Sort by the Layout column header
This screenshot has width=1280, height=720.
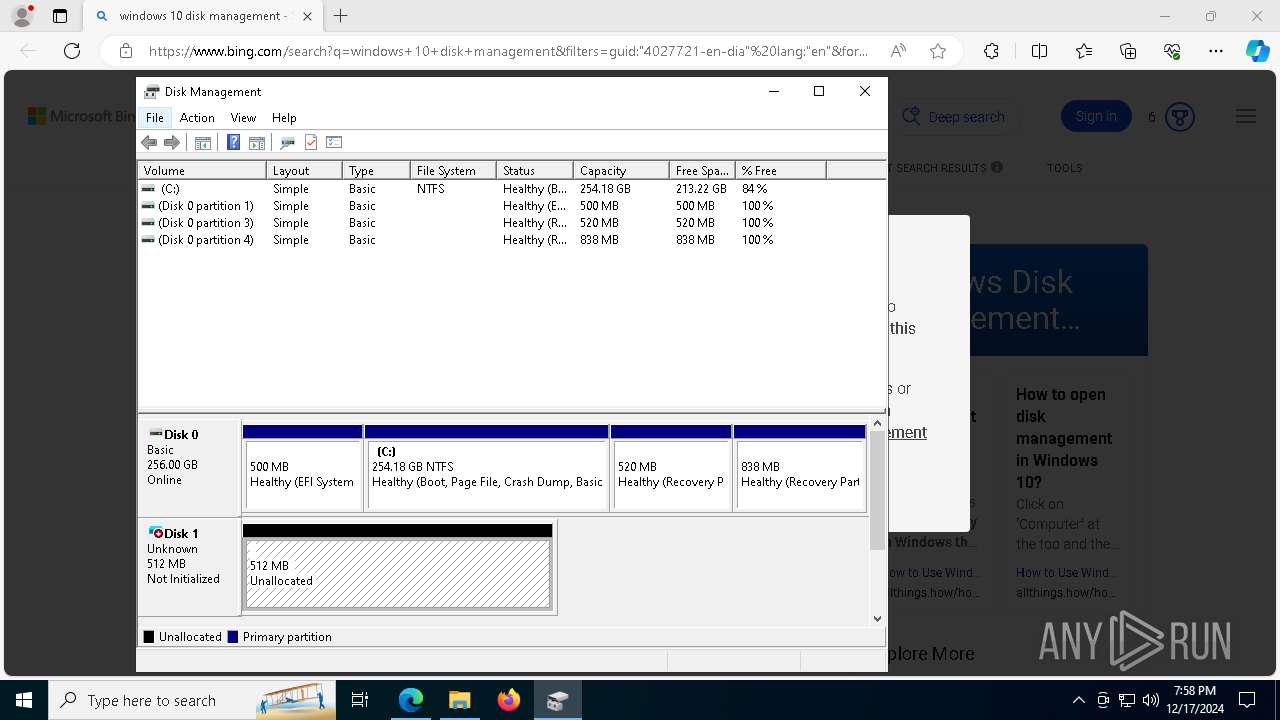[x=304, y=171]
